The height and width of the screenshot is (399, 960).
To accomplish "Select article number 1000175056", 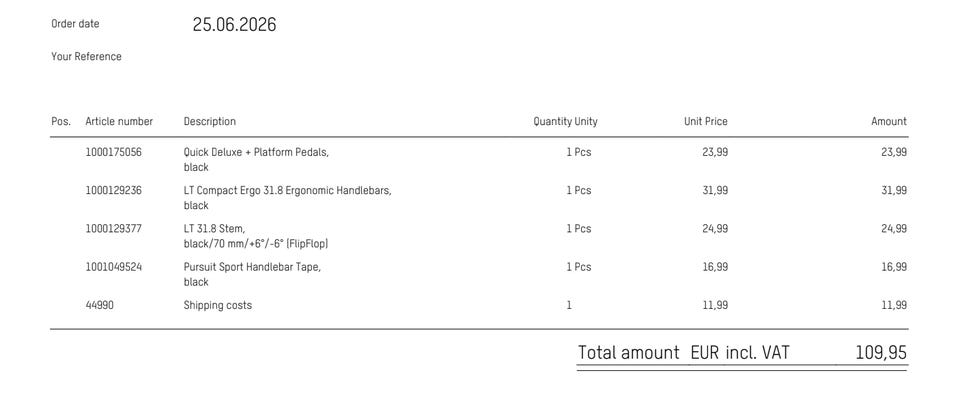I will pos(113,152).
